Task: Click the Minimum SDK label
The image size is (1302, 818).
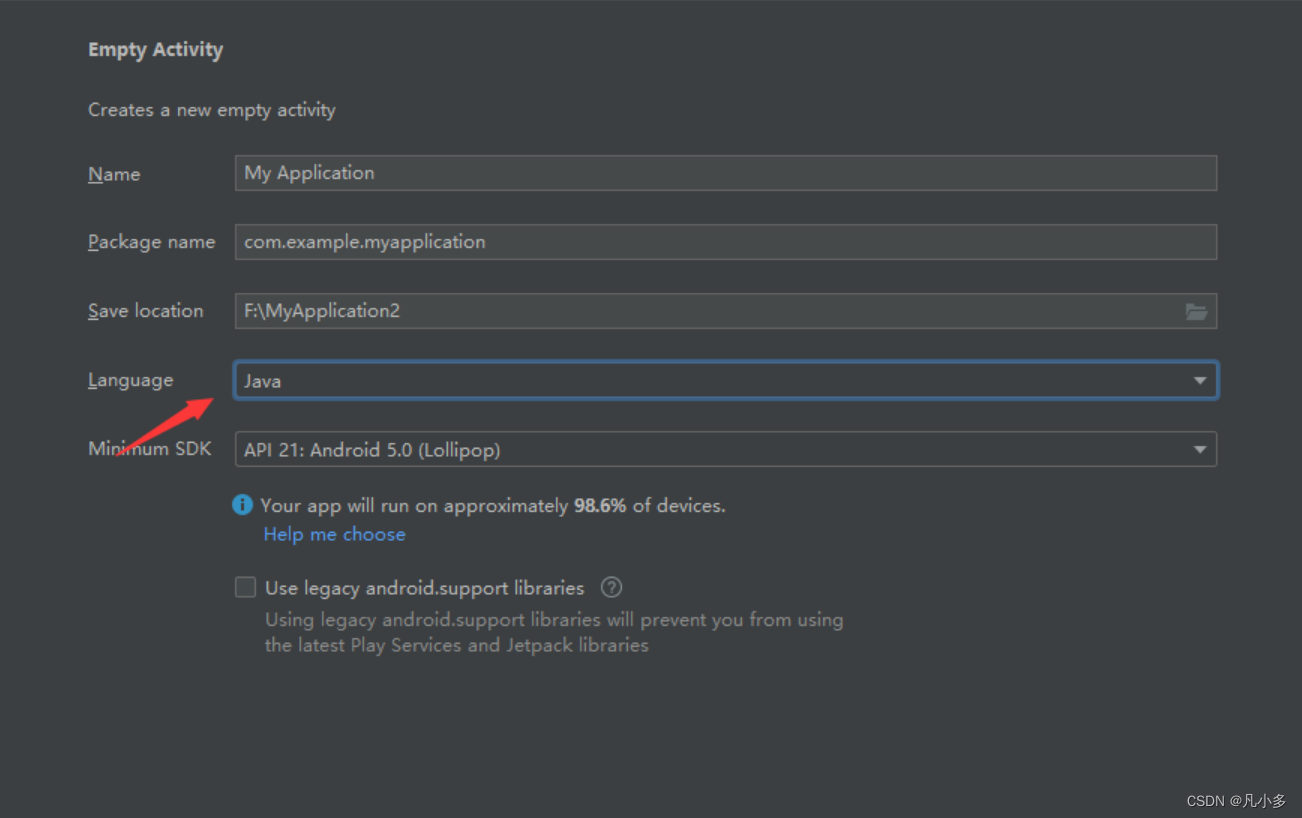Action: tap(150, 449)
